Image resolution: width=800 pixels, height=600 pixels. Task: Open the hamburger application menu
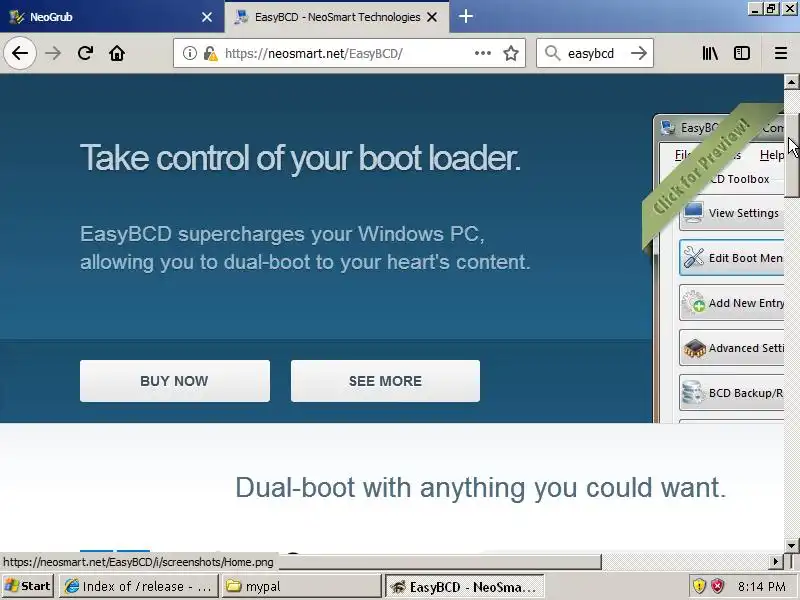coord(781,53)
